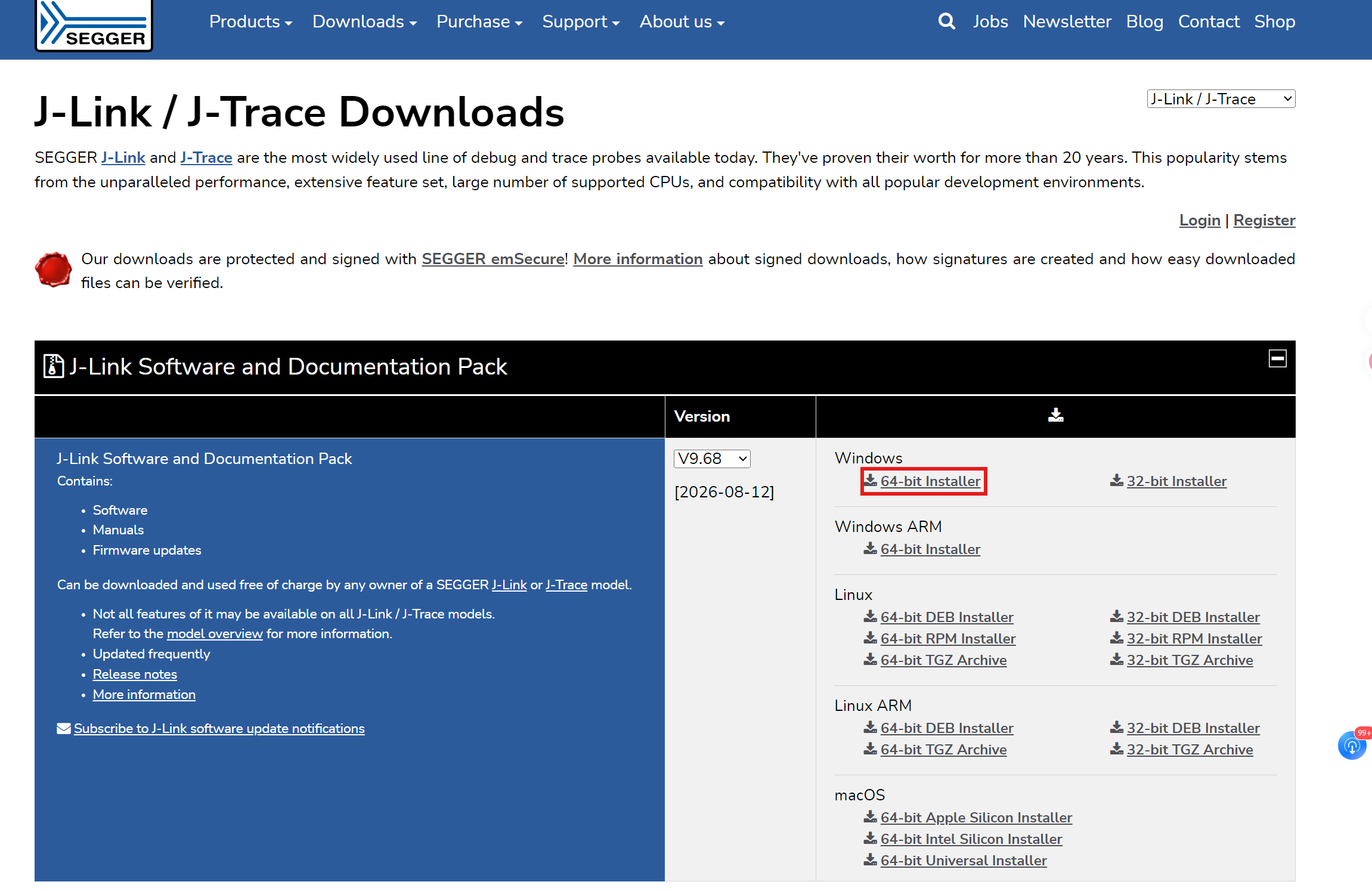Screen dimensions: 1372x891
Task: Download the Windows ARM 64-bit Installer
Action: [x=922, y=549]
